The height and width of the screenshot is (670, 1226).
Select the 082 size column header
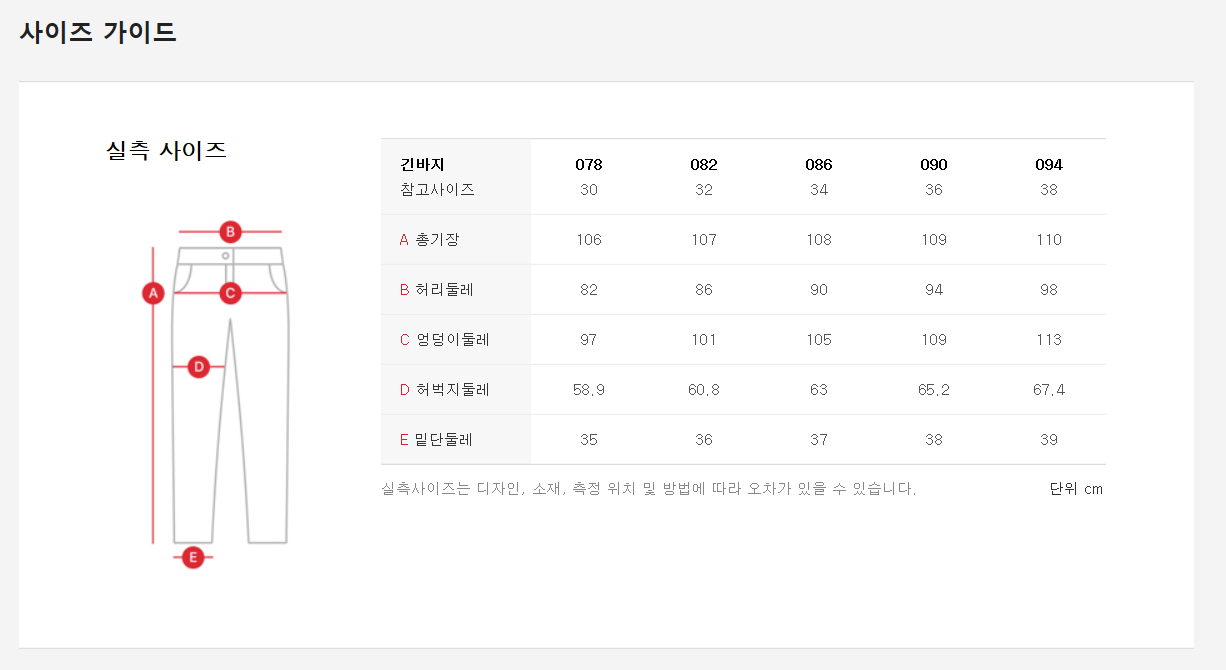[x=704, y=165]
